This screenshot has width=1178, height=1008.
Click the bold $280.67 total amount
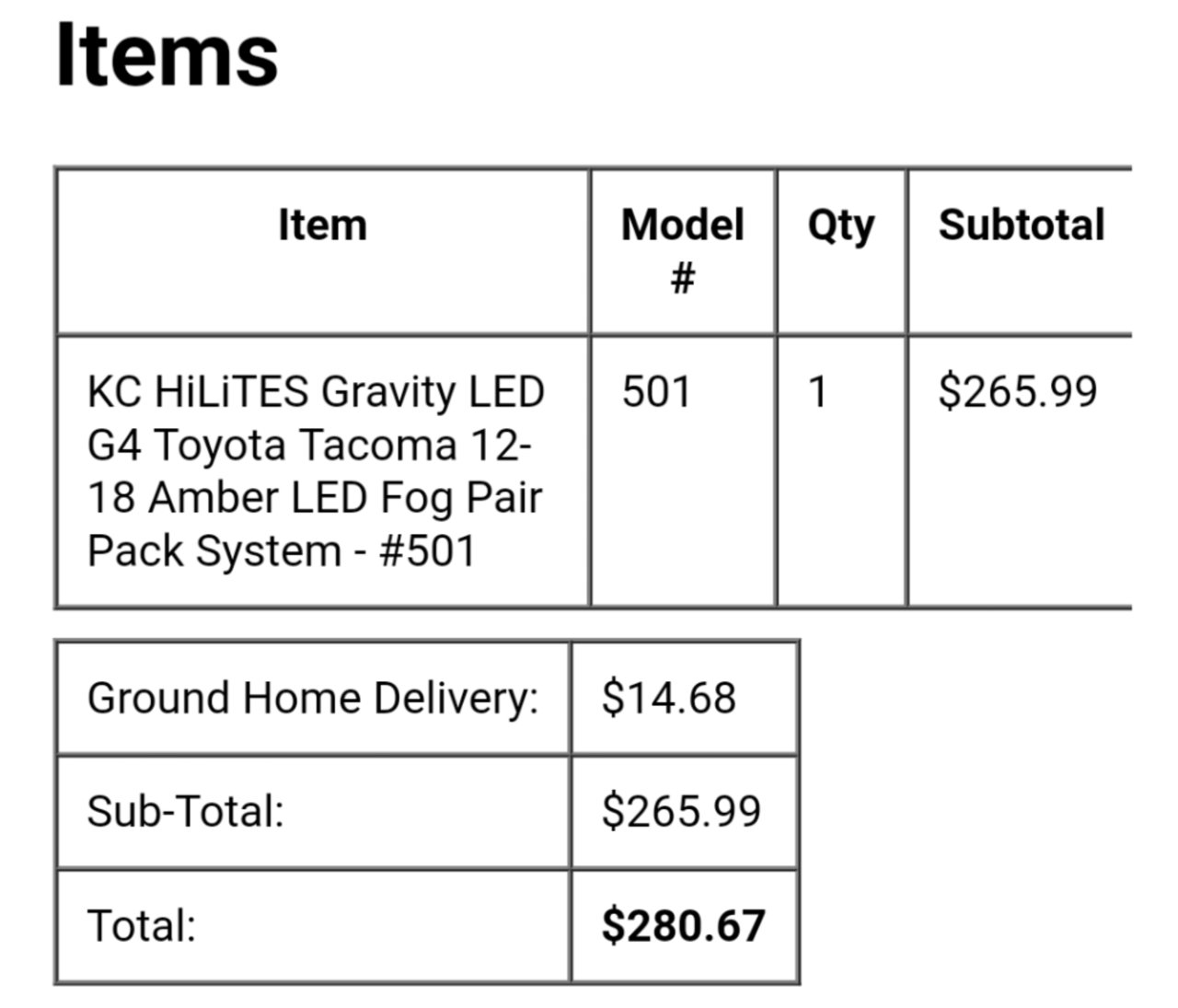(683, 925)
